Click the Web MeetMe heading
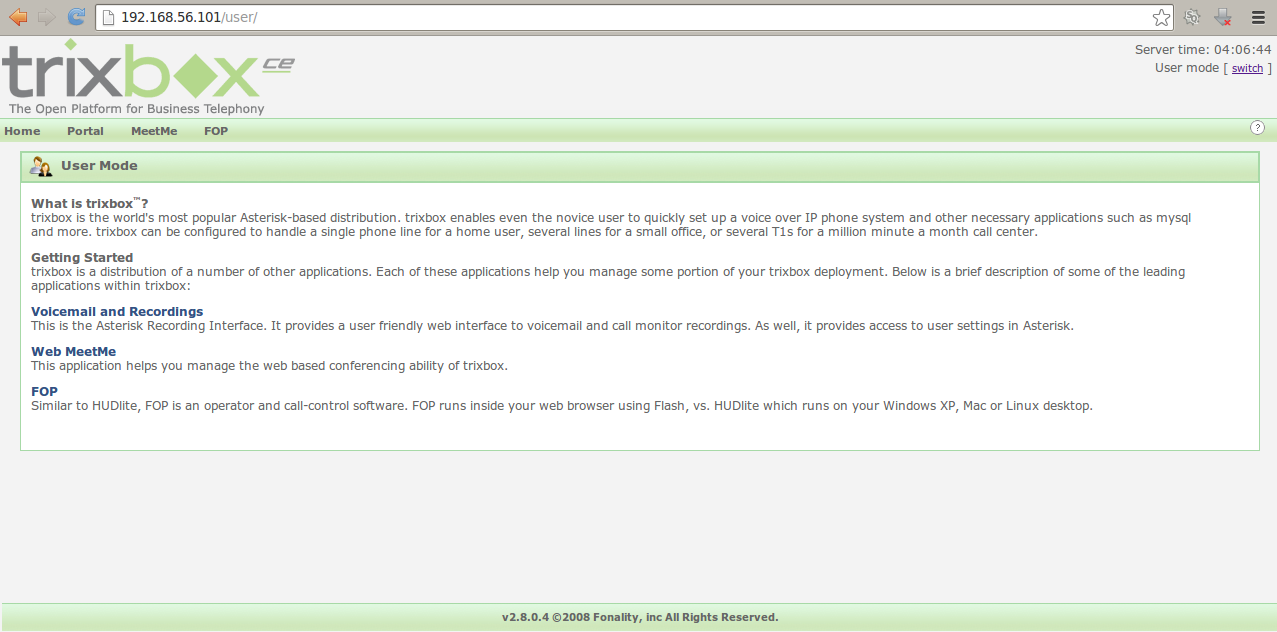 click(73, 351)
